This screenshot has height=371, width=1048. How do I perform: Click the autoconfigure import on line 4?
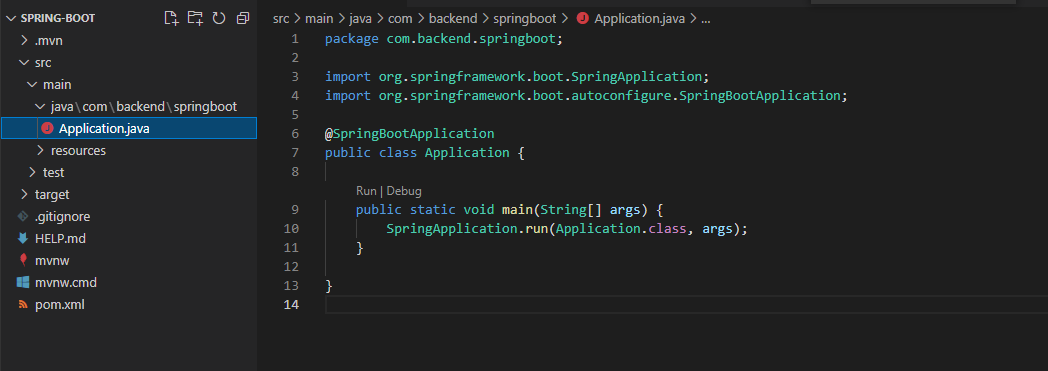coord(586,96)
